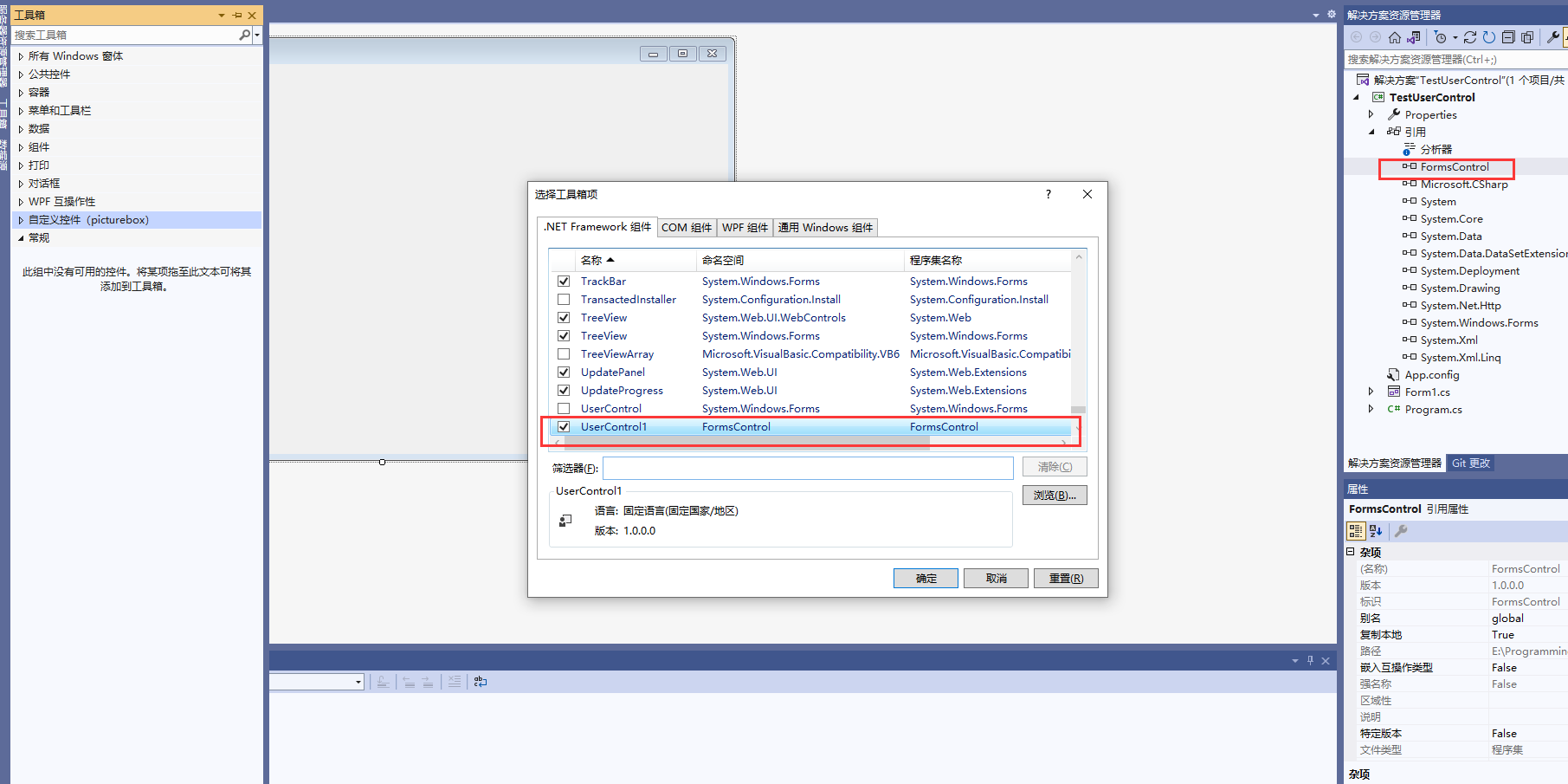Uncheck the UserControl1 checkbox
Image resolution: width=1568 pixels, height=784 pixels.
pyautogui.click(x=564, y=426)
